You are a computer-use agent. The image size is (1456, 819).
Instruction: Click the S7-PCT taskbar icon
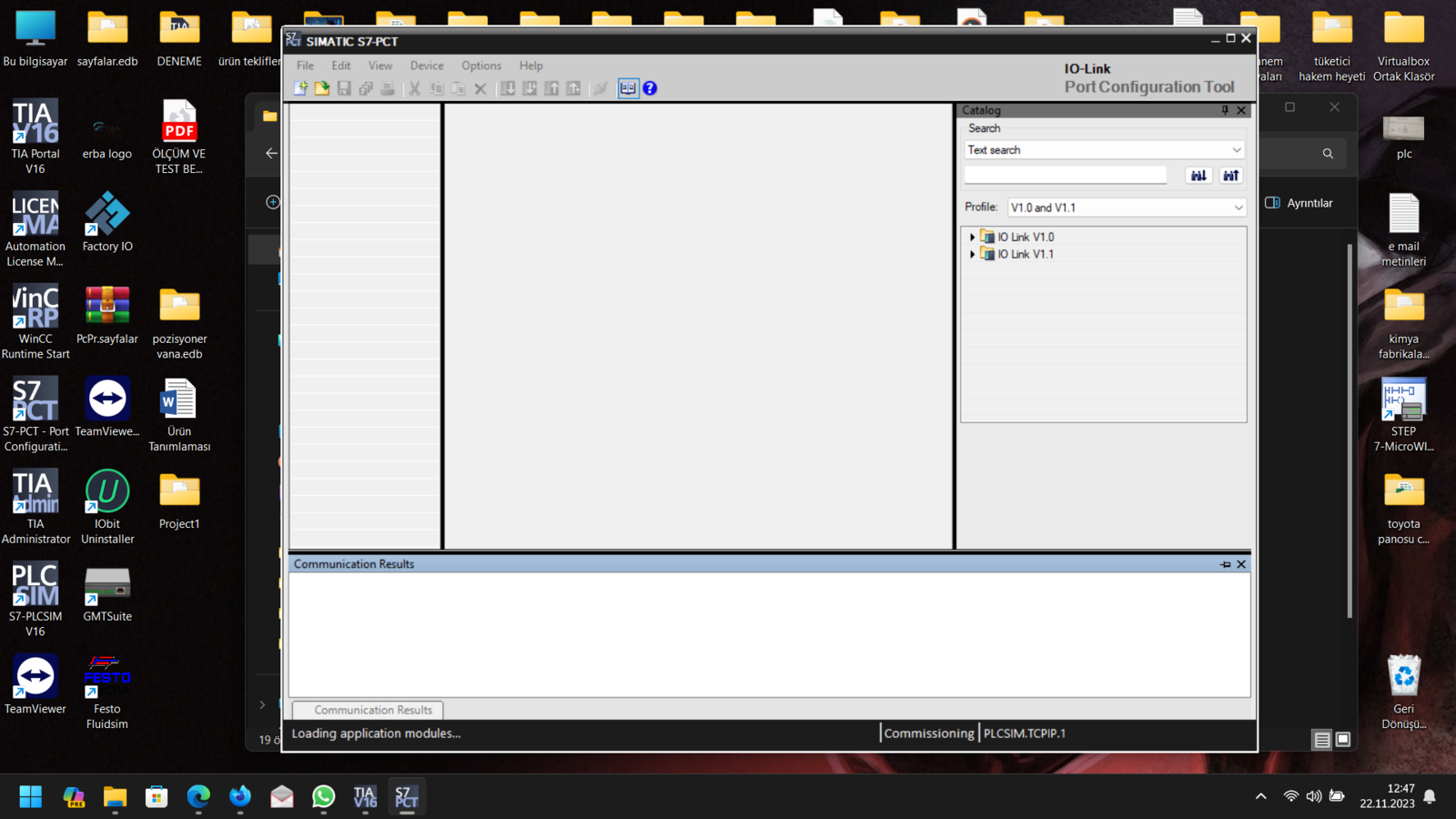tap(407, 797)
